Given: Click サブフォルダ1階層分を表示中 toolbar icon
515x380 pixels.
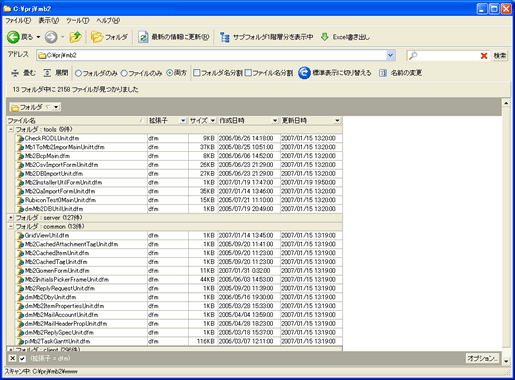Looking at the screenshot, I should tap(225, 37).
